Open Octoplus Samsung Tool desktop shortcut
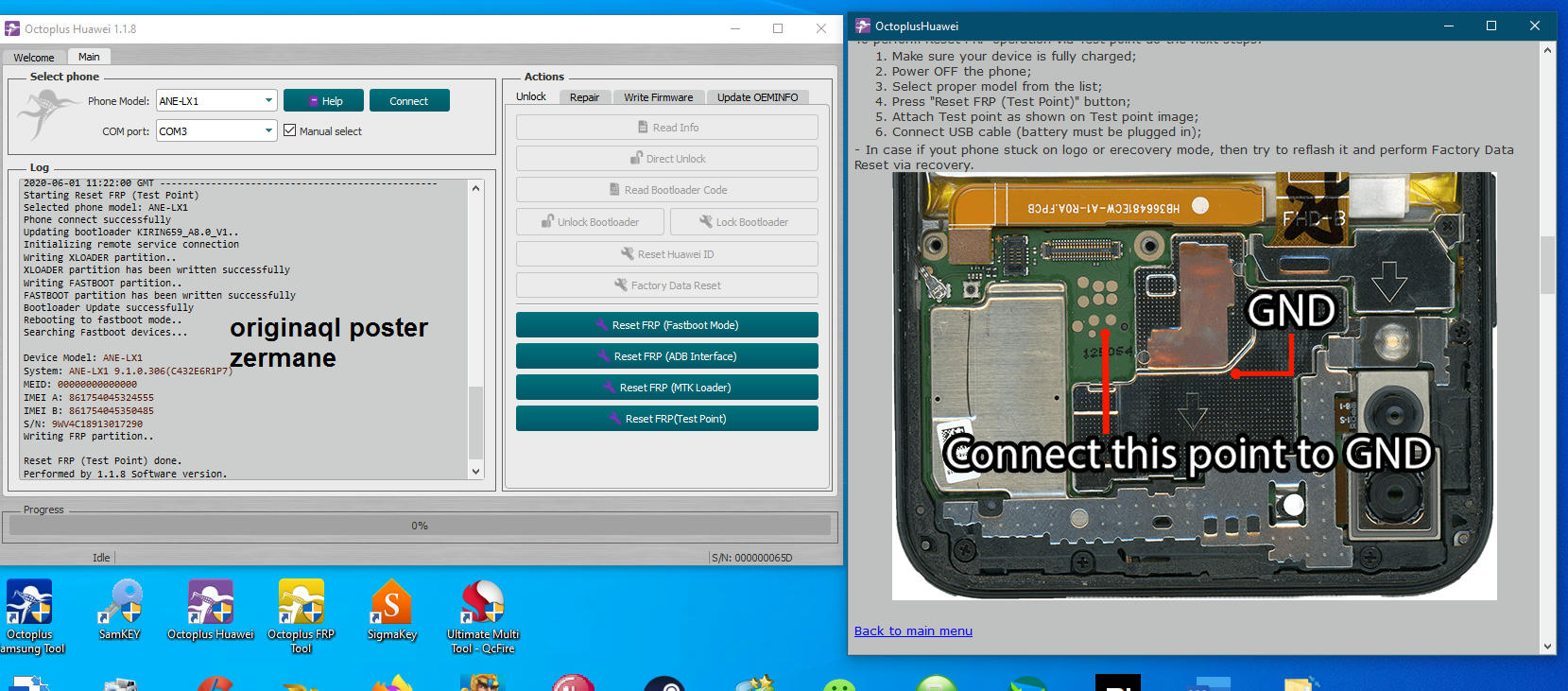Viewport: 1568px width, 691px height. pyautogui.click(x=29, y=616)
